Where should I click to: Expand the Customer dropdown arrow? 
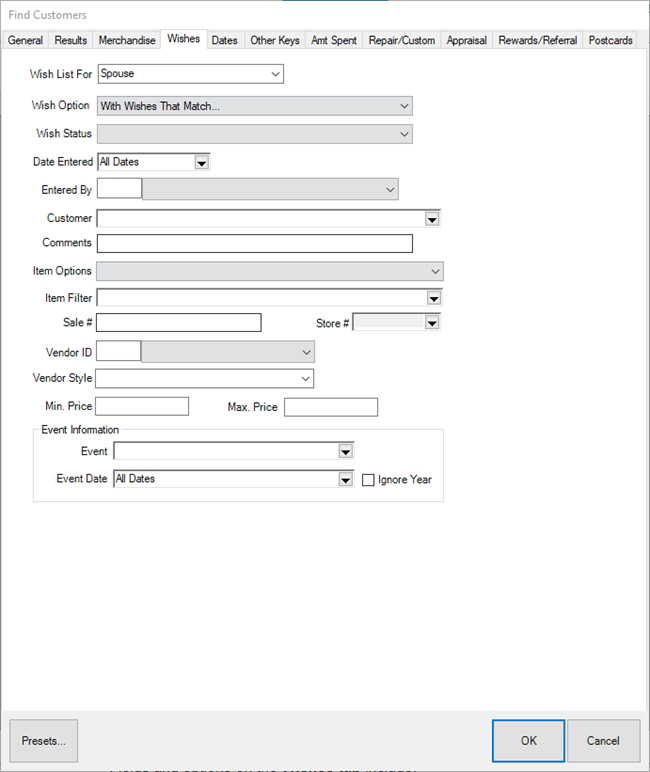432,219
